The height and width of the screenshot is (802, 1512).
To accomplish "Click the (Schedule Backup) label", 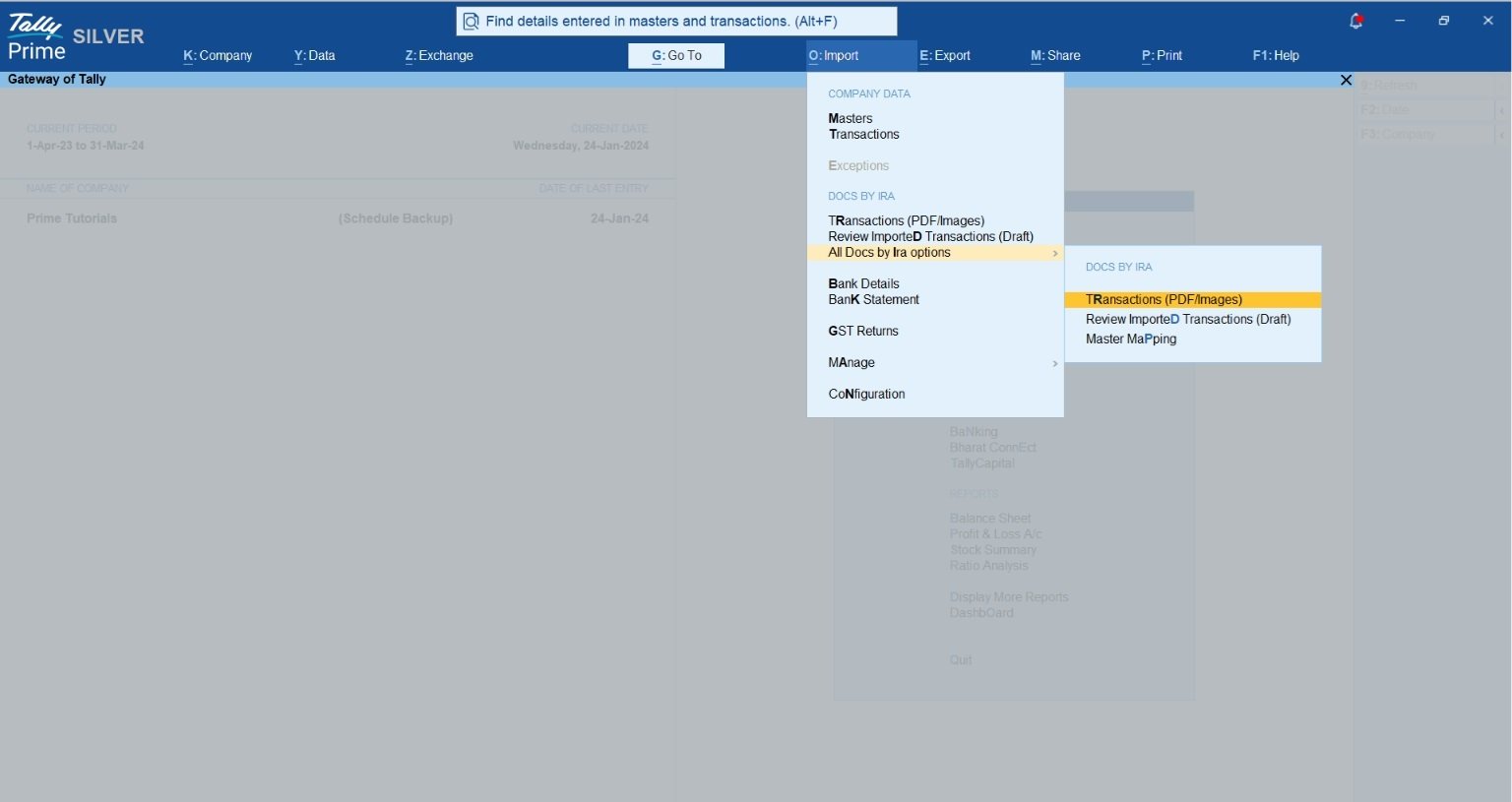I will [x=396, y=218].
